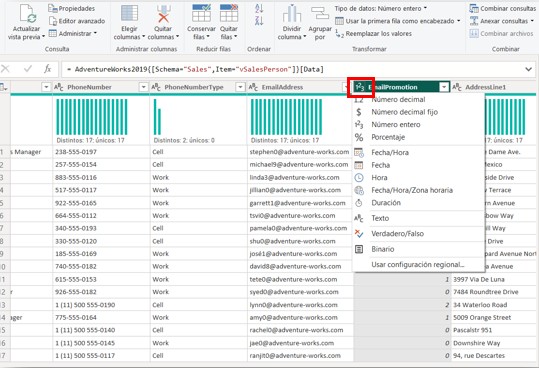Open the Editor avanzado

(77, 21)
